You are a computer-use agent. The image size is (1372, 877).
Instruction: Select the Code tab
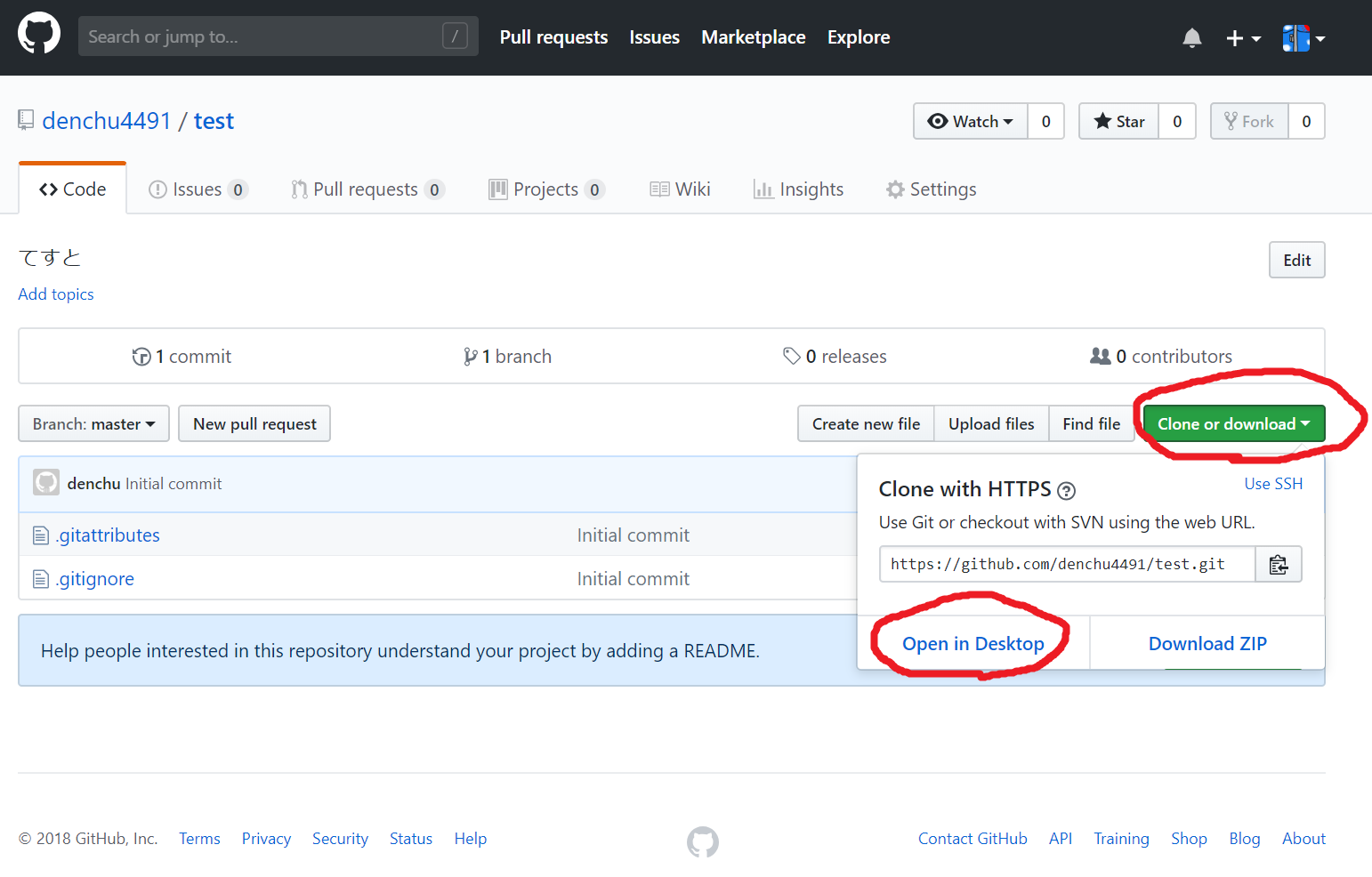73,189
